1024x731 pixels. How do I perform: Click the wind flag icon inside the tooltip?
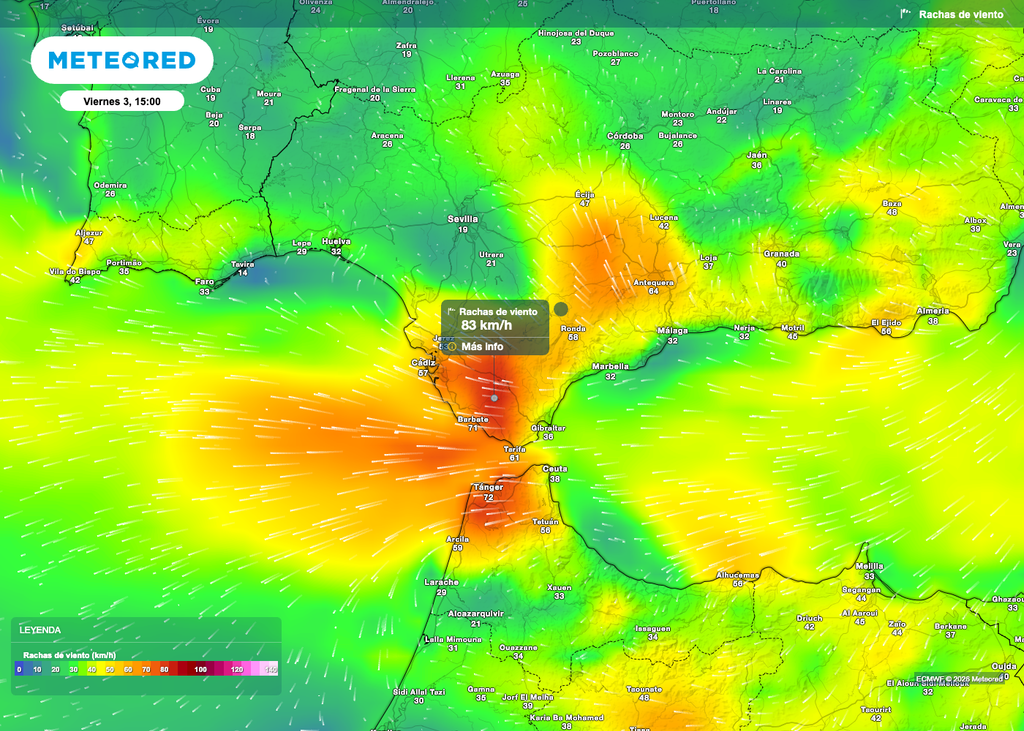click(452, 312)
